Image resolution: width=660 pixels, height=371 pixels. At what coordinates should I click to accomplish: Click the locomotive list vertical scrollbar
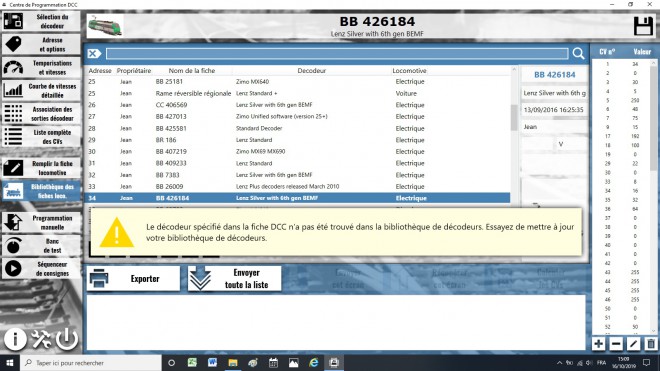coord(514,135)
